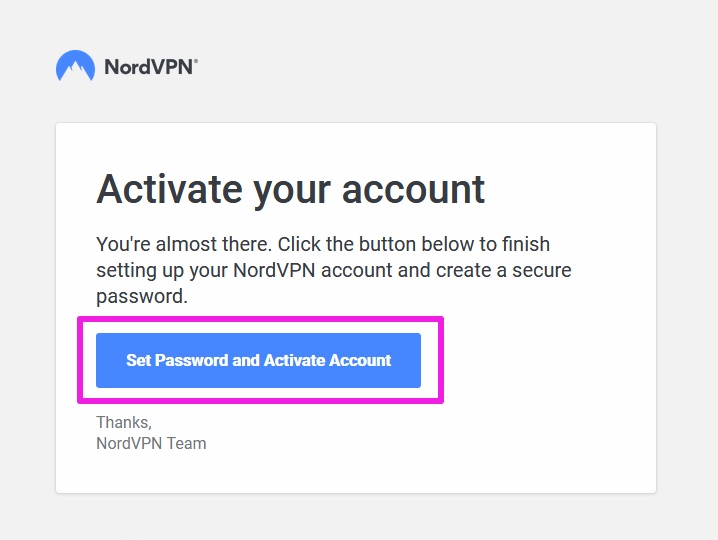Viewport: 718px width, 540px height.
Task: Click the word "password." ending the paragraph
Action: [142, 296]
